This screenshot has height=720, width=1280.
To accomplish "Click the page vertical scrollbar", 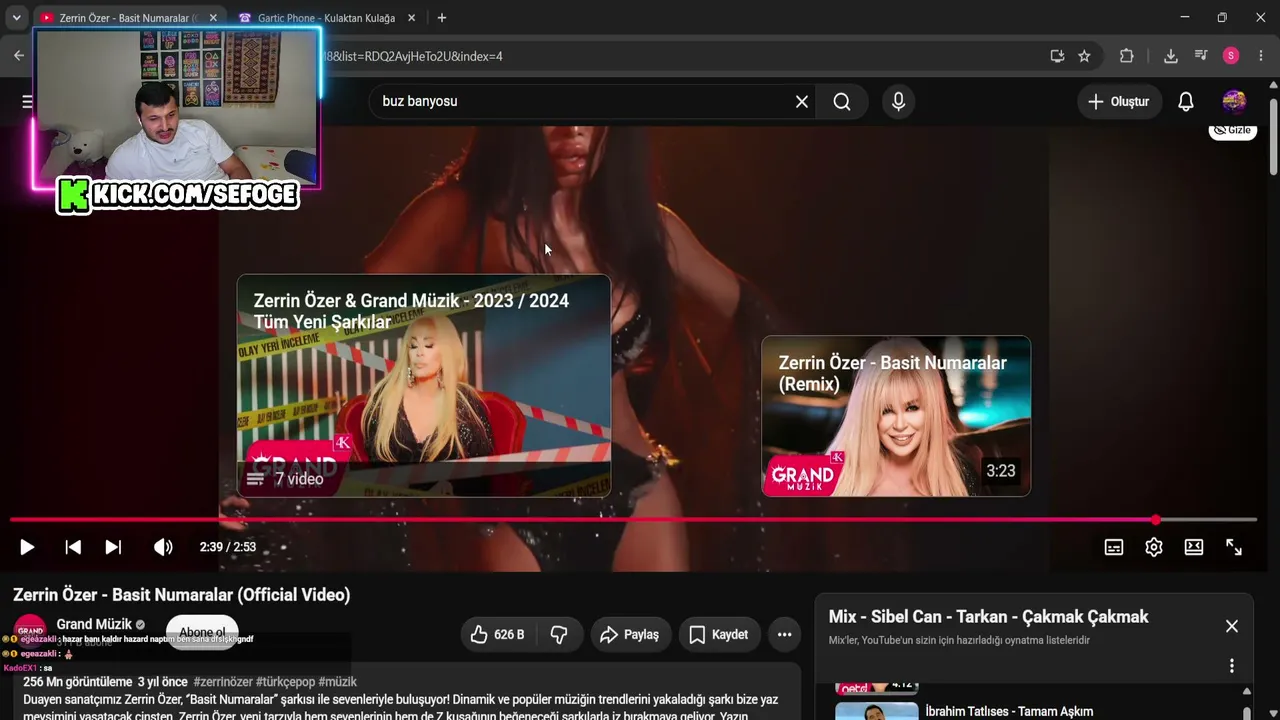I will click(x=1273, y=135).
